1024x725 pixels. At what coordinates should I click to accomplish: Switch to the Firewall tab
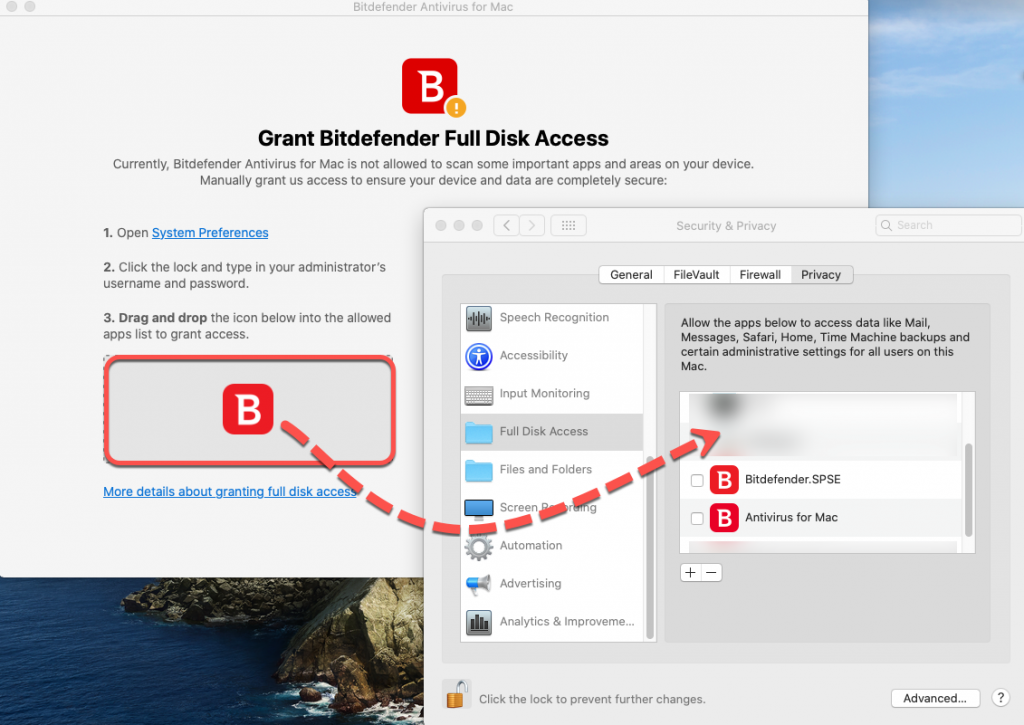[760, 274]
